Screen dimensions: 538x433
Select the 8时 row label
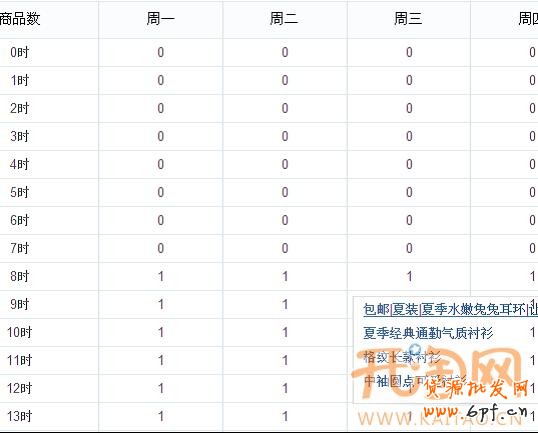point(20,276)
